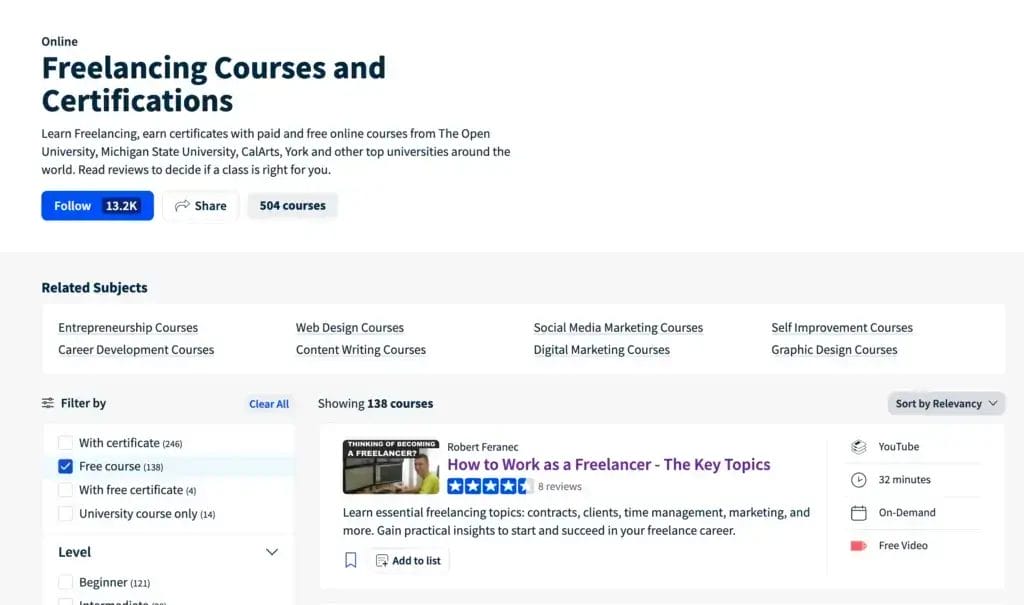Viewport: 1024px width, 605px height.
Task: Uncheck the Free course filter
Action: coord(65,466)
